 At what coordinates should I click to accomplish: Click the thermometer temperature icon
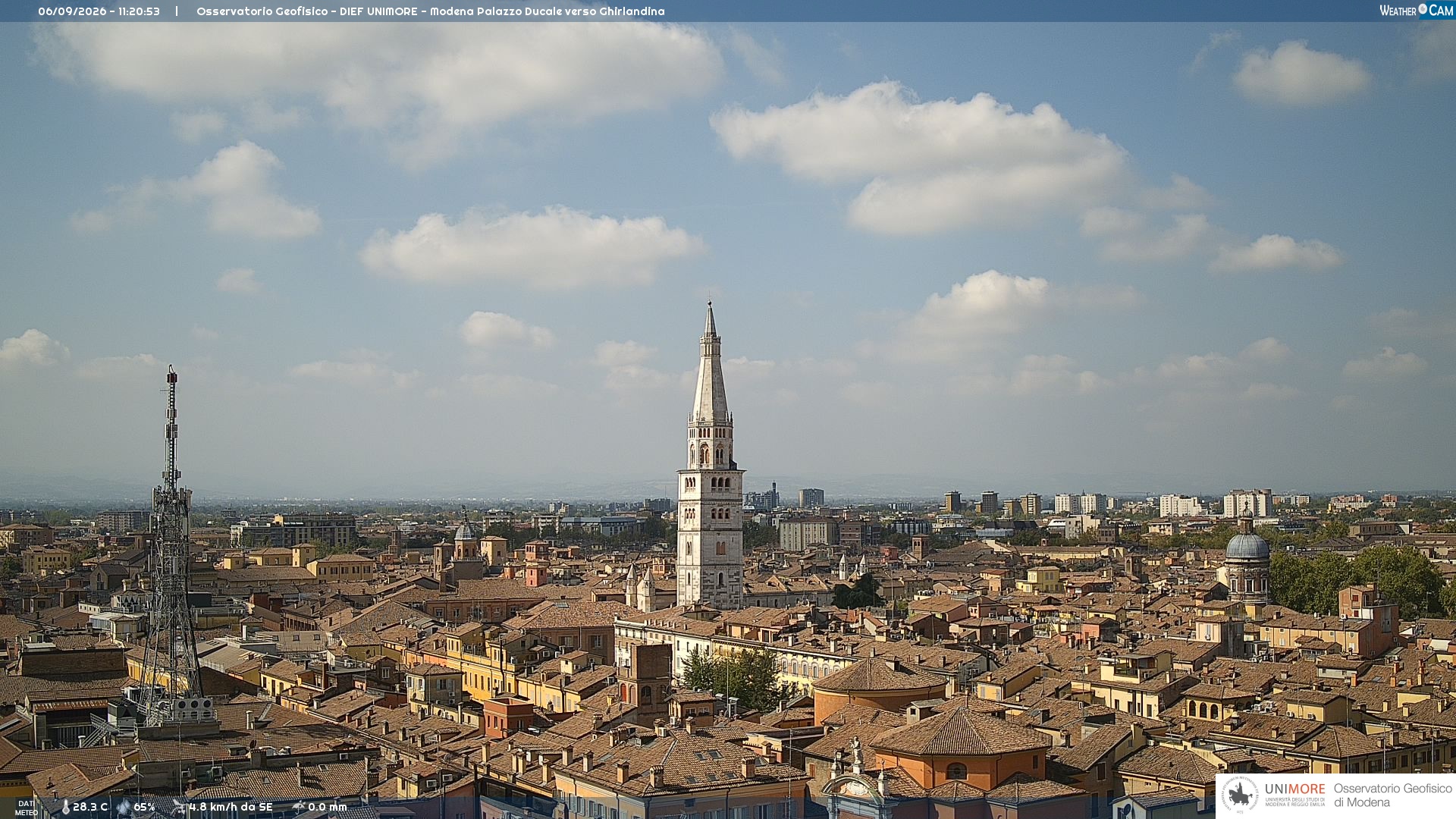(x=65, y=808)
